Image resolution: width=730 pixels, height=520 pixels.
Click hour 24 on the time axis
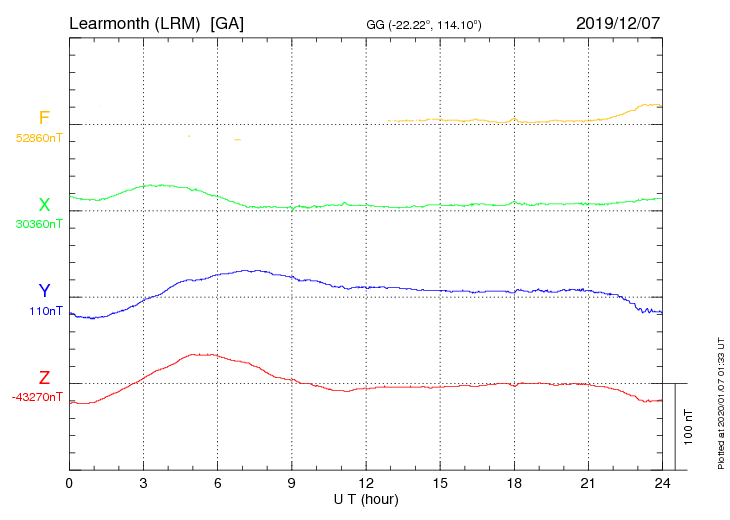pos(662,483)
